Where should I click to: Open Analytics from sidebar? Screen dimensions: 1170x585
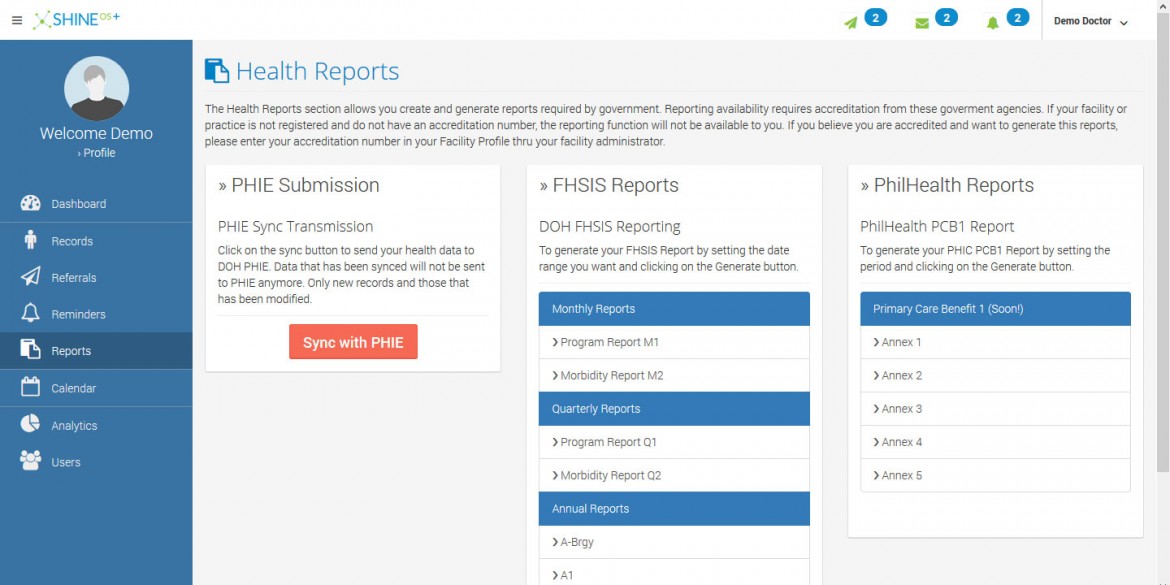point(96,425)
